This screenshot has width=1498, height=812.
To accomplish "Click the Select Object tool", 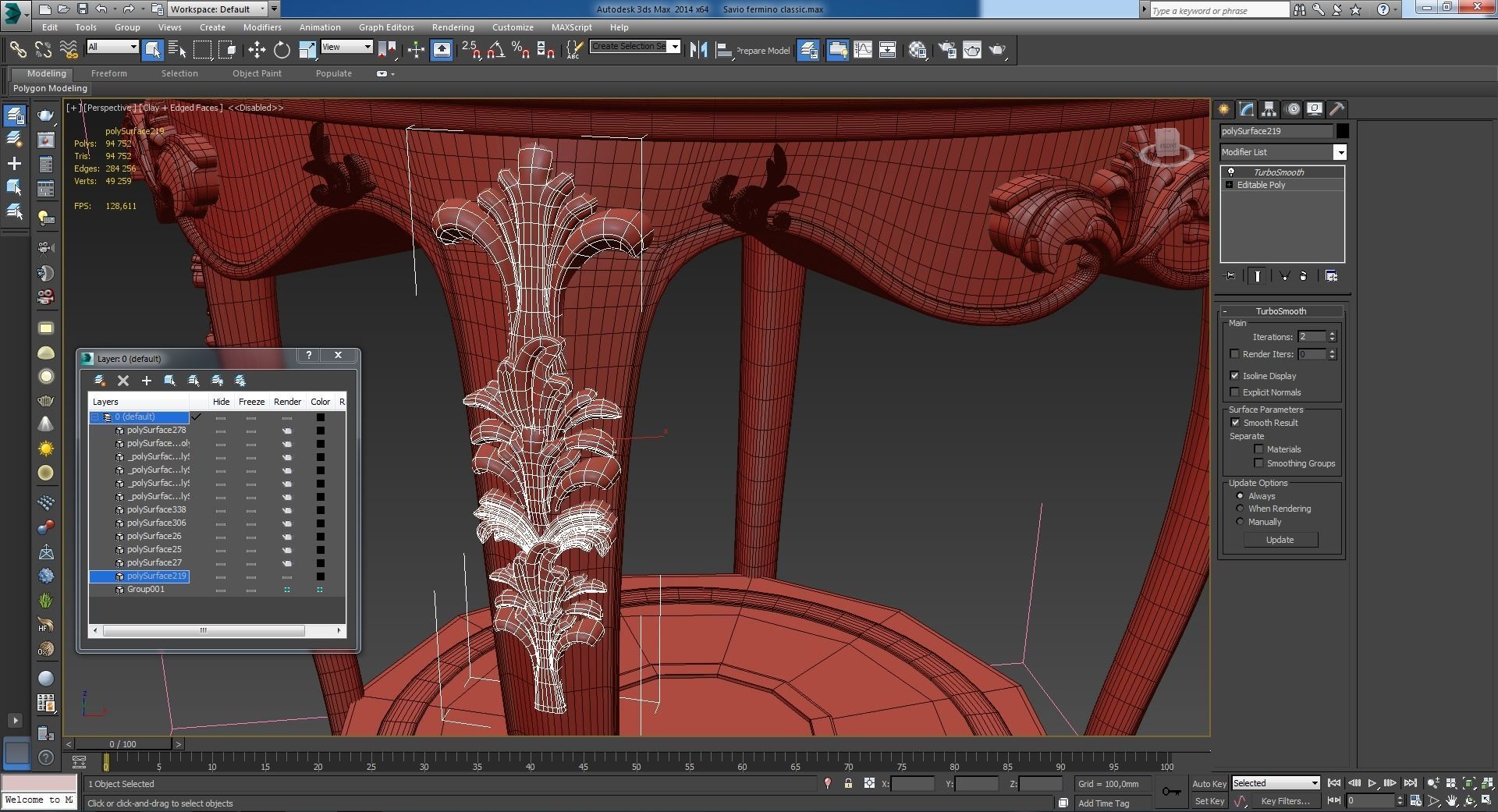I will tap(152, 50).
